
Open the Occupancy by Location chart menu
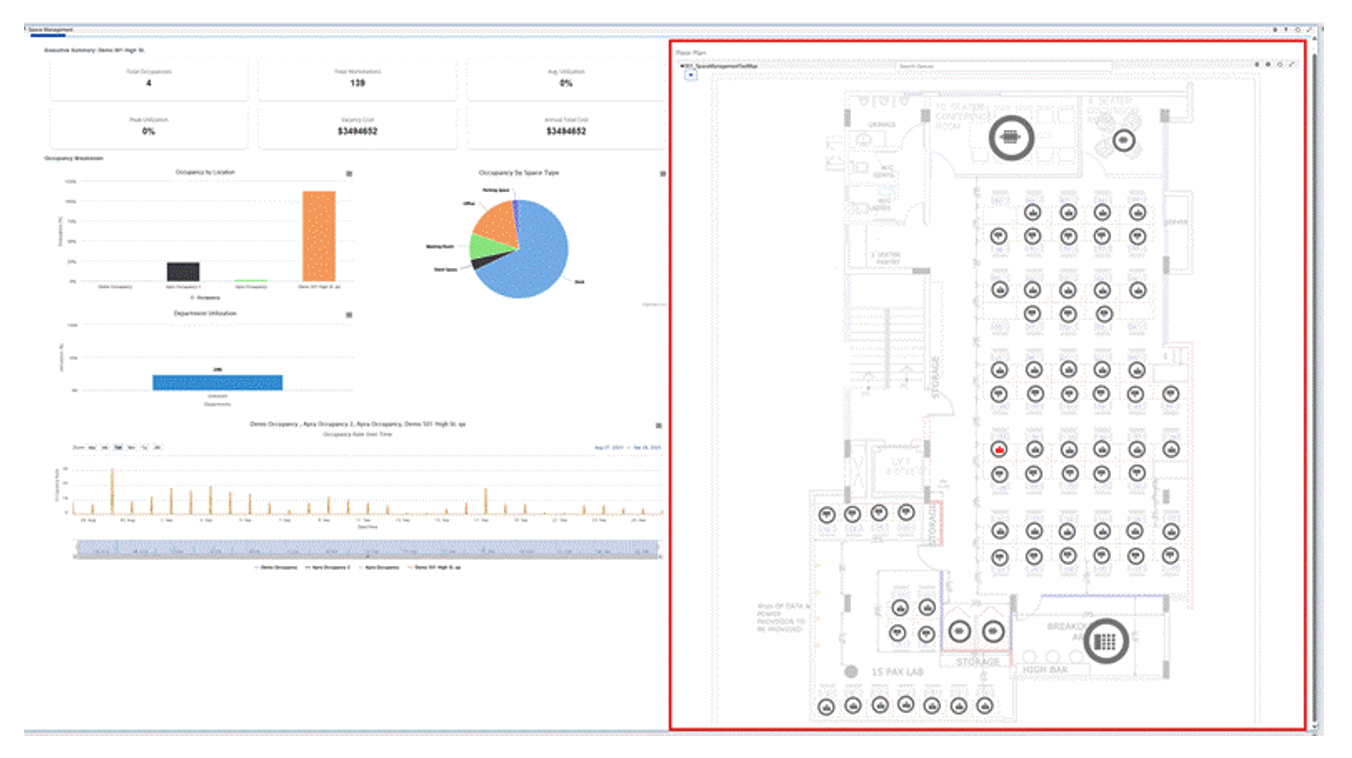tap(349, 173)
